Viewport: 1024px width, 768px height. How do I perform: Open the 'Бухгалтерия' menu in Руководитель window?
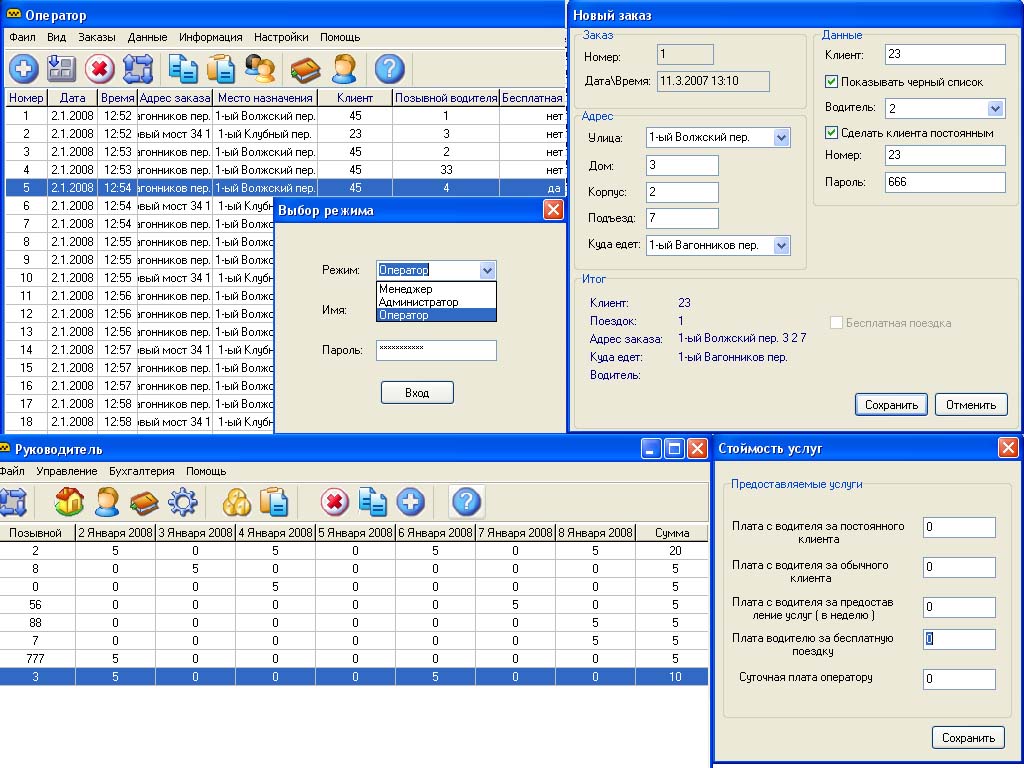(142, 471)
